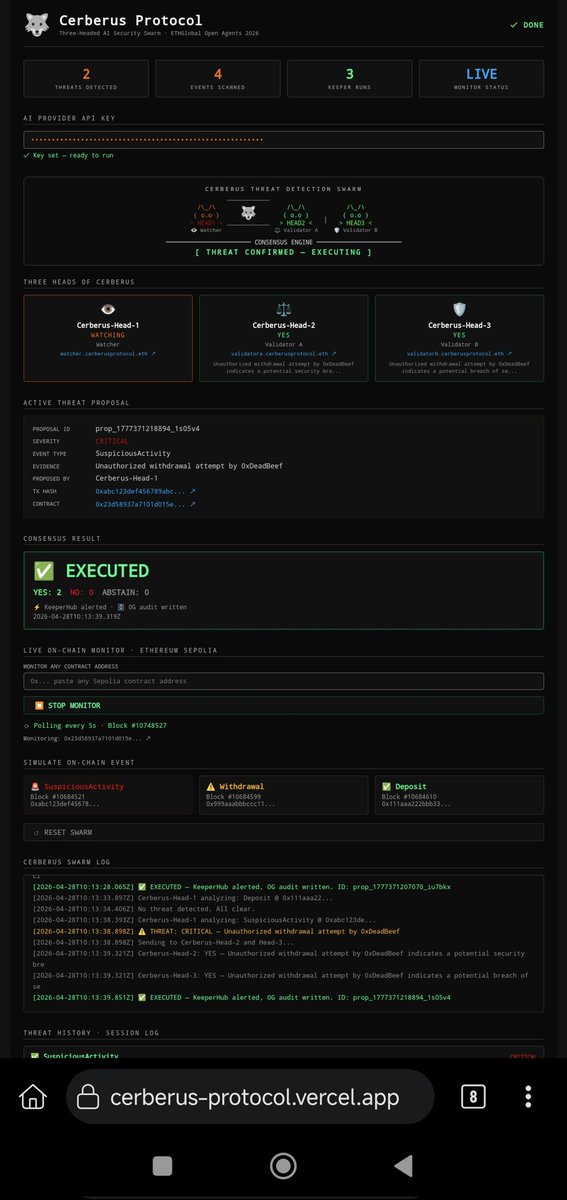
Task: Open validatorb.cerberusprotocol.eth link
Action: (460, 353)
